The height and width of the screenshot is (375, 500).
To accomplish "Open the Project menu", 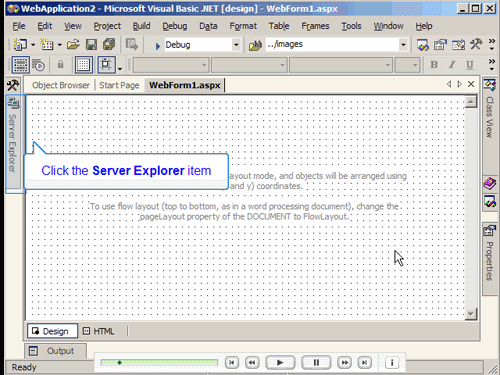I will coord(107,26).
